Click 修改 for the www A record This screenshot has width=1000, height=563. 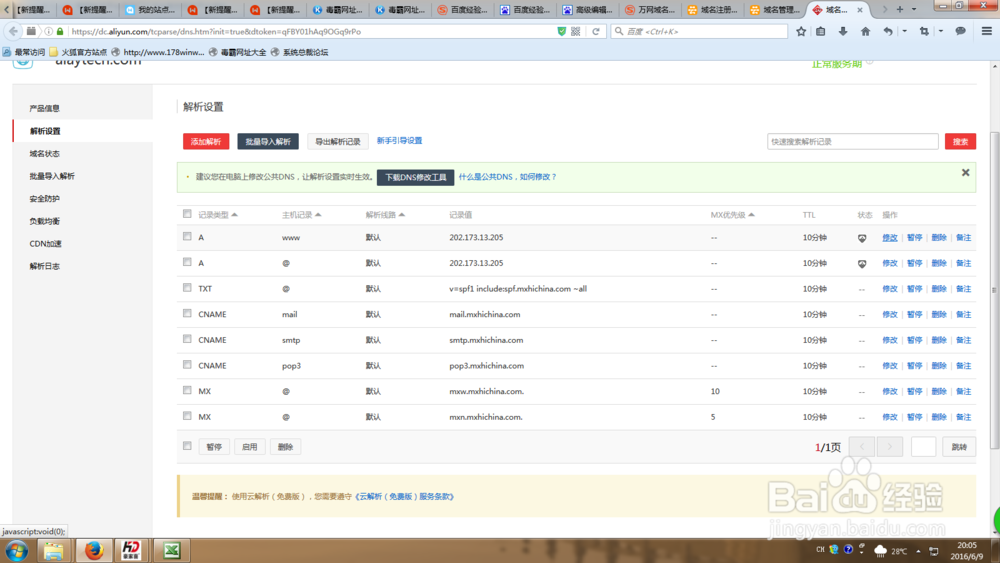point(890,238)
